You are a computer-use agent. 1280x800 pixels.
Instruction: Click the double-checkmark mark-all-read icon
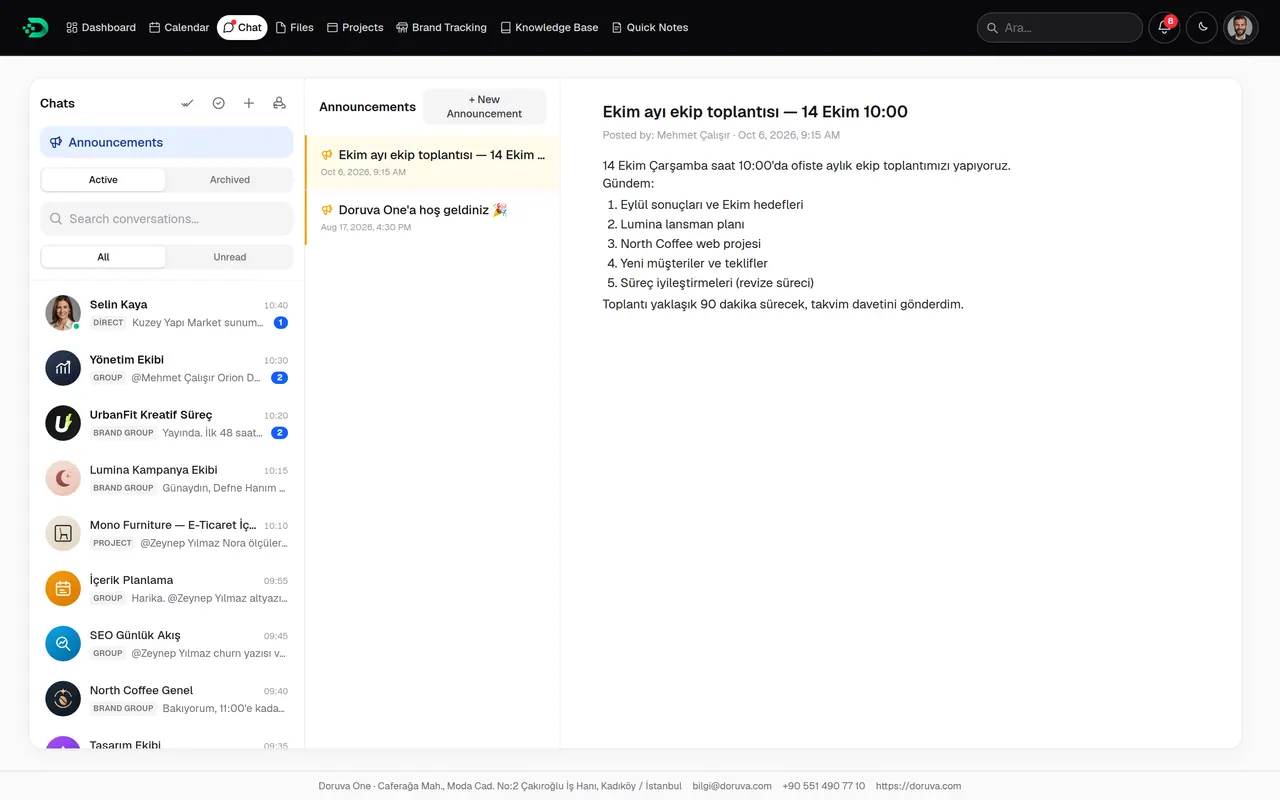coord(187,103)
